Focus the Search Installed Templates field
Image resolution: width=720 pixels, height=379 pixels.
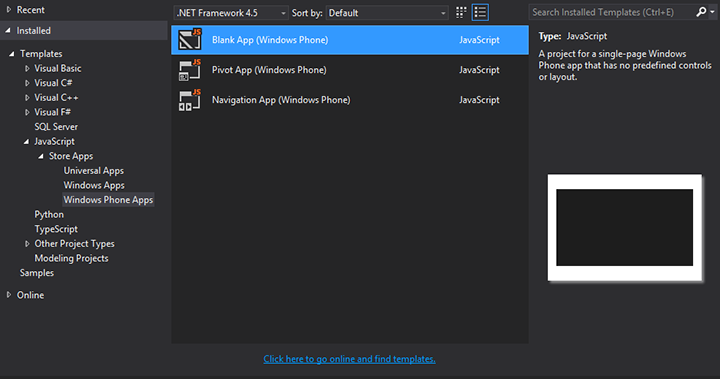pos(613,12)
